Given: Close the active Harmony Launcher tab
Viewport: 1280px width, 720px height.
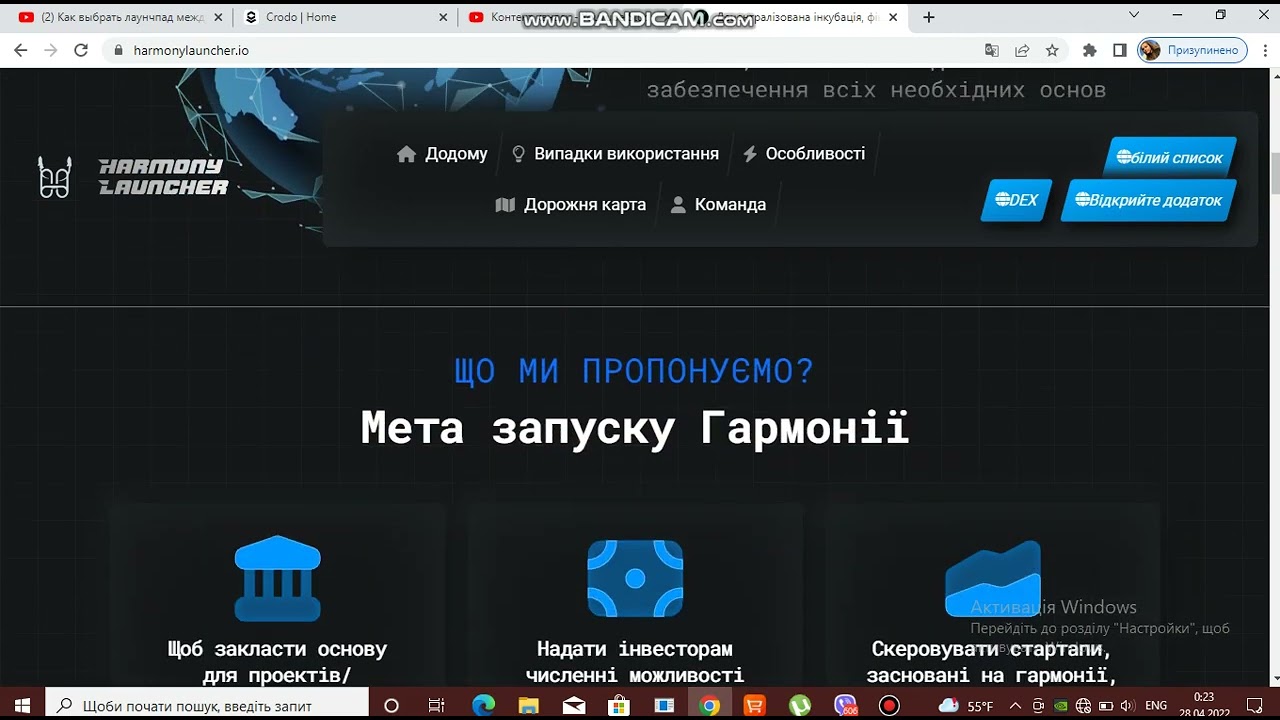Looking at the screenshot, I should [891, 17].
